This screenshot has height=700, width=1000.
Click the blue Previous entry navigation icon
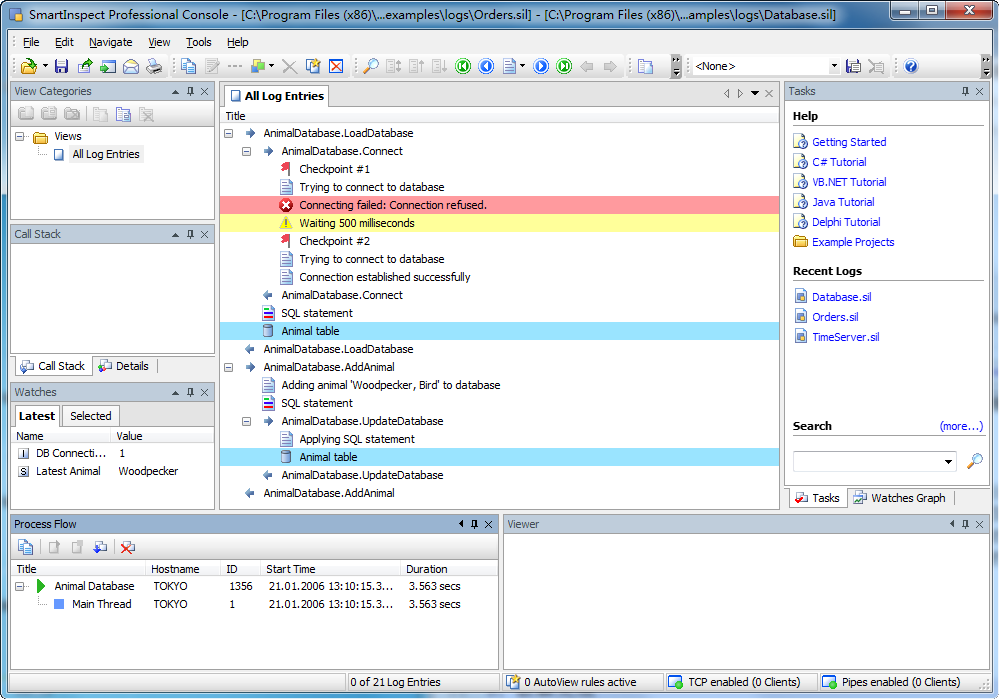[x=486, y=66]
